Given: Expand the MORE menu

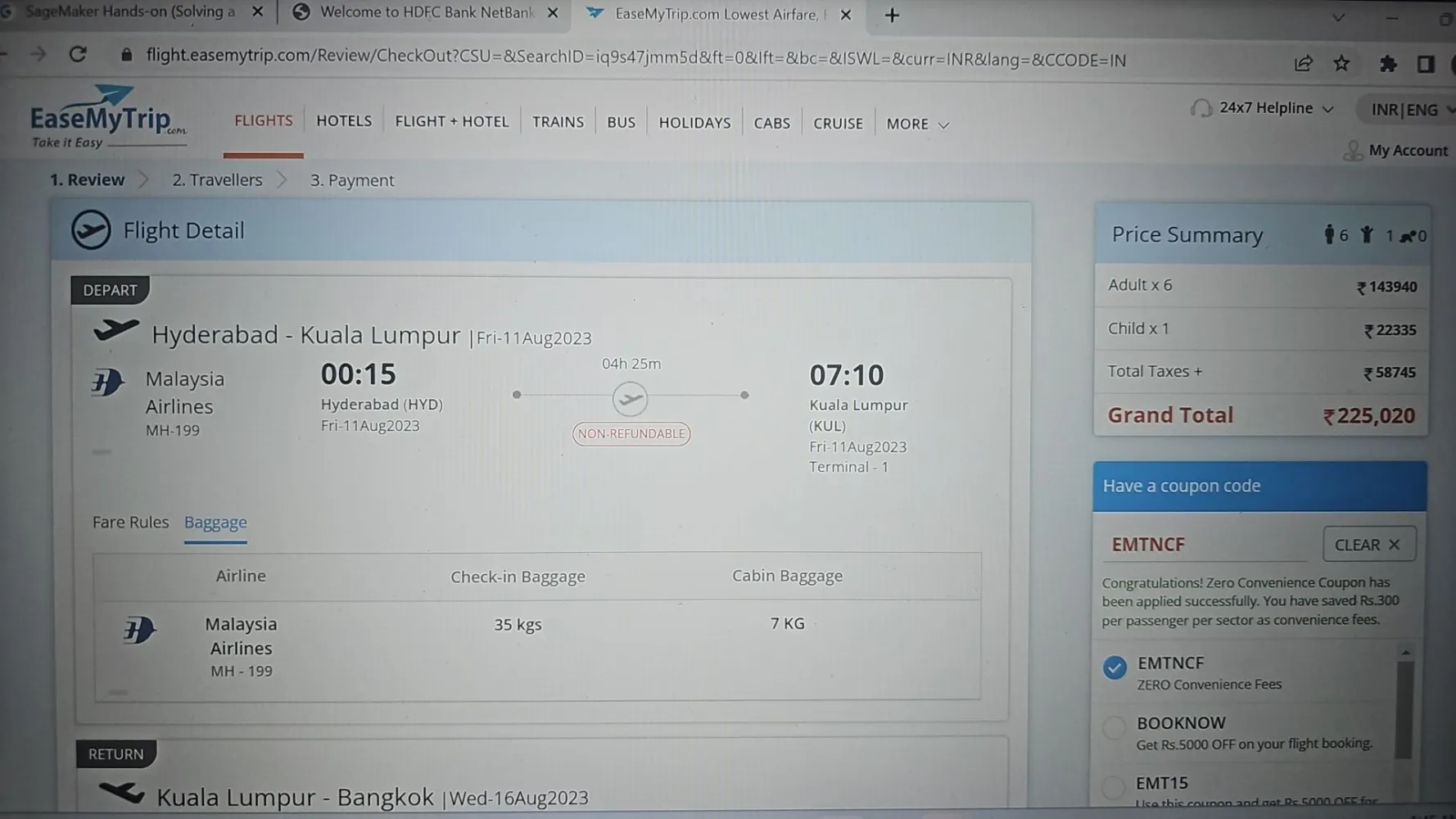Looking at the screenshot, I should tap(917, 124).
